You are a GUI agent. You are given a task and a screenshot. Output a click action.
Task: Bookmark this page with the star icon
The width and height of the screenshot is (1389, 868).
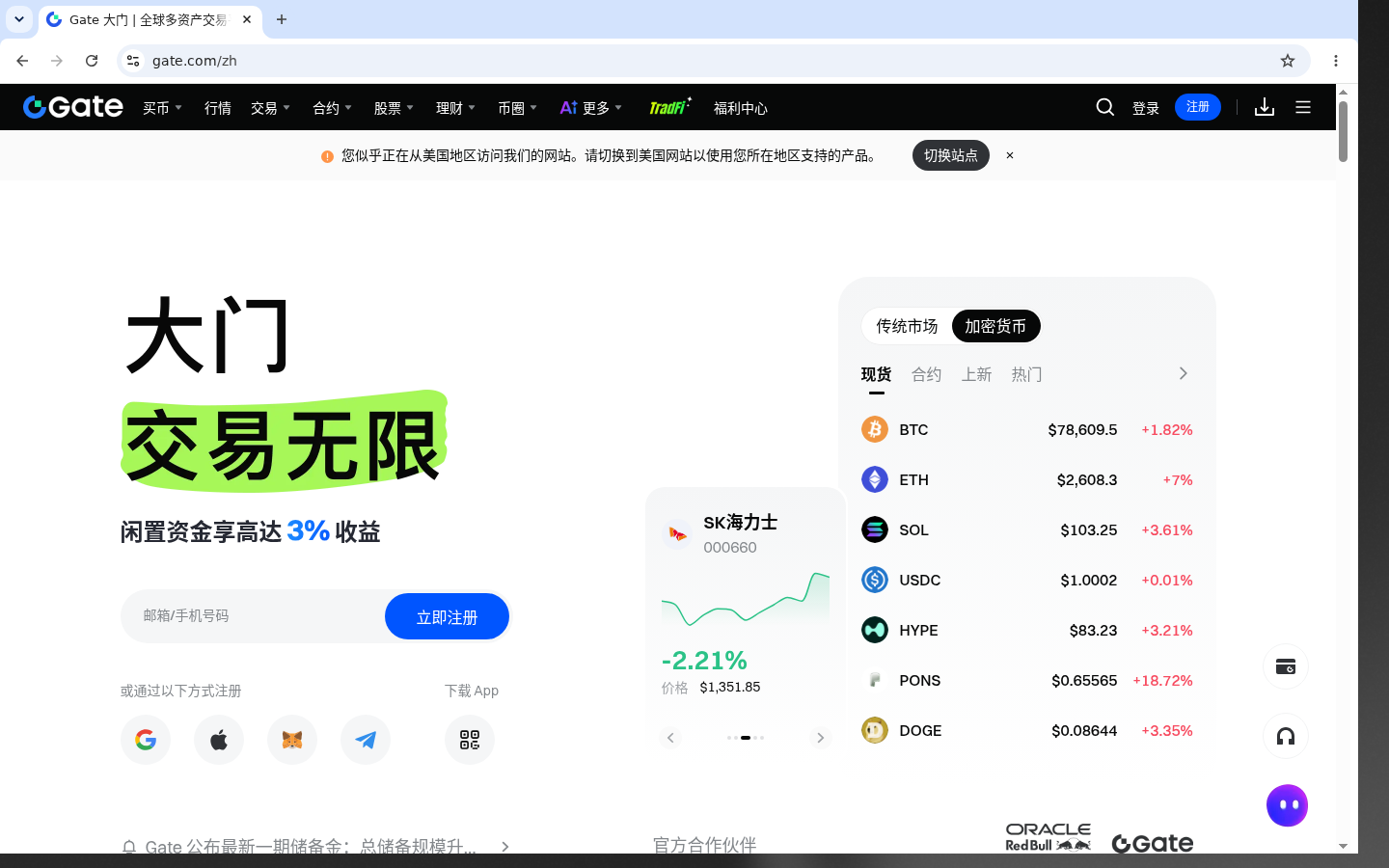1288,61
